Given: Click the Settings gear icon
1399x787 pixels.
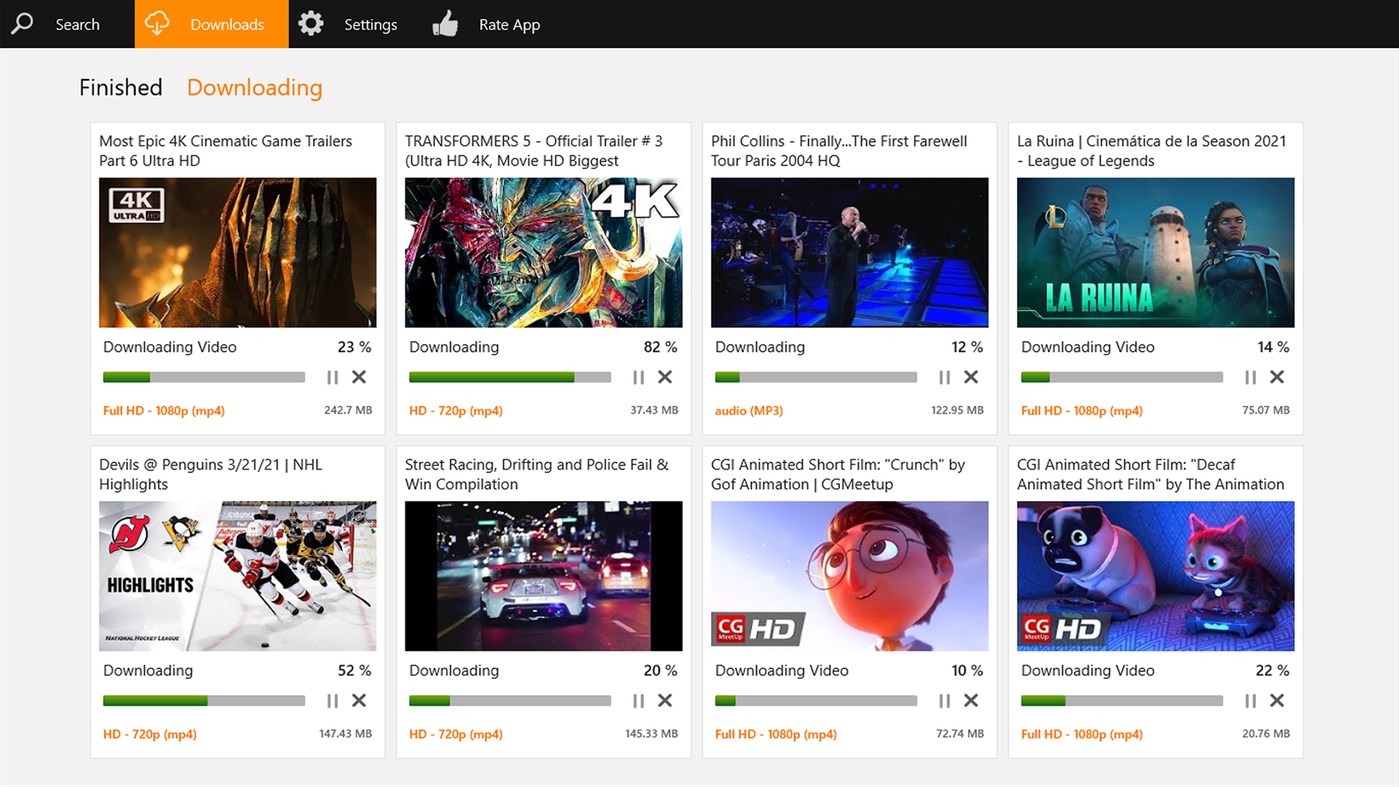Looking at the screenshot, I should coord(311,23).
